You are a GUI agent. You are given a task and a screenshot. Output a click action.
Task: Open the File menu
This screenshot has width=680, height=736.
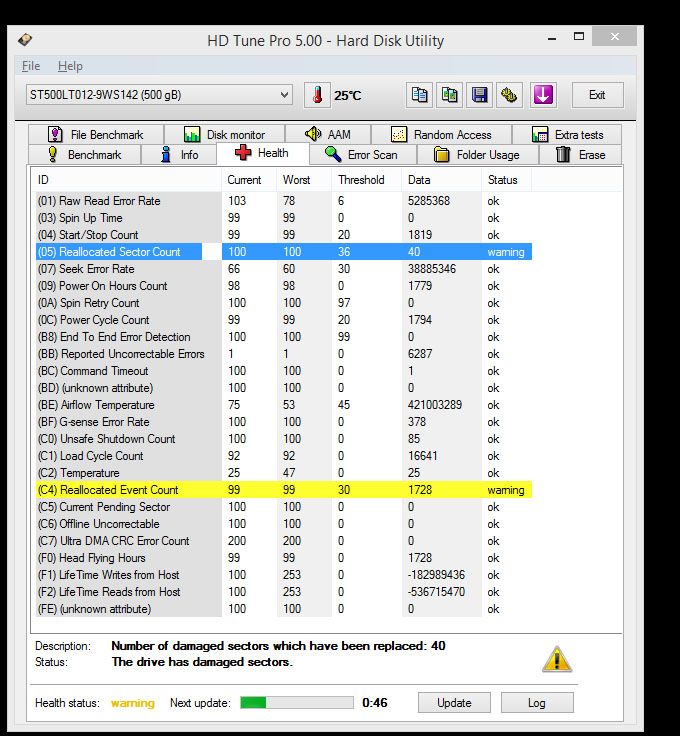[31, 66]
